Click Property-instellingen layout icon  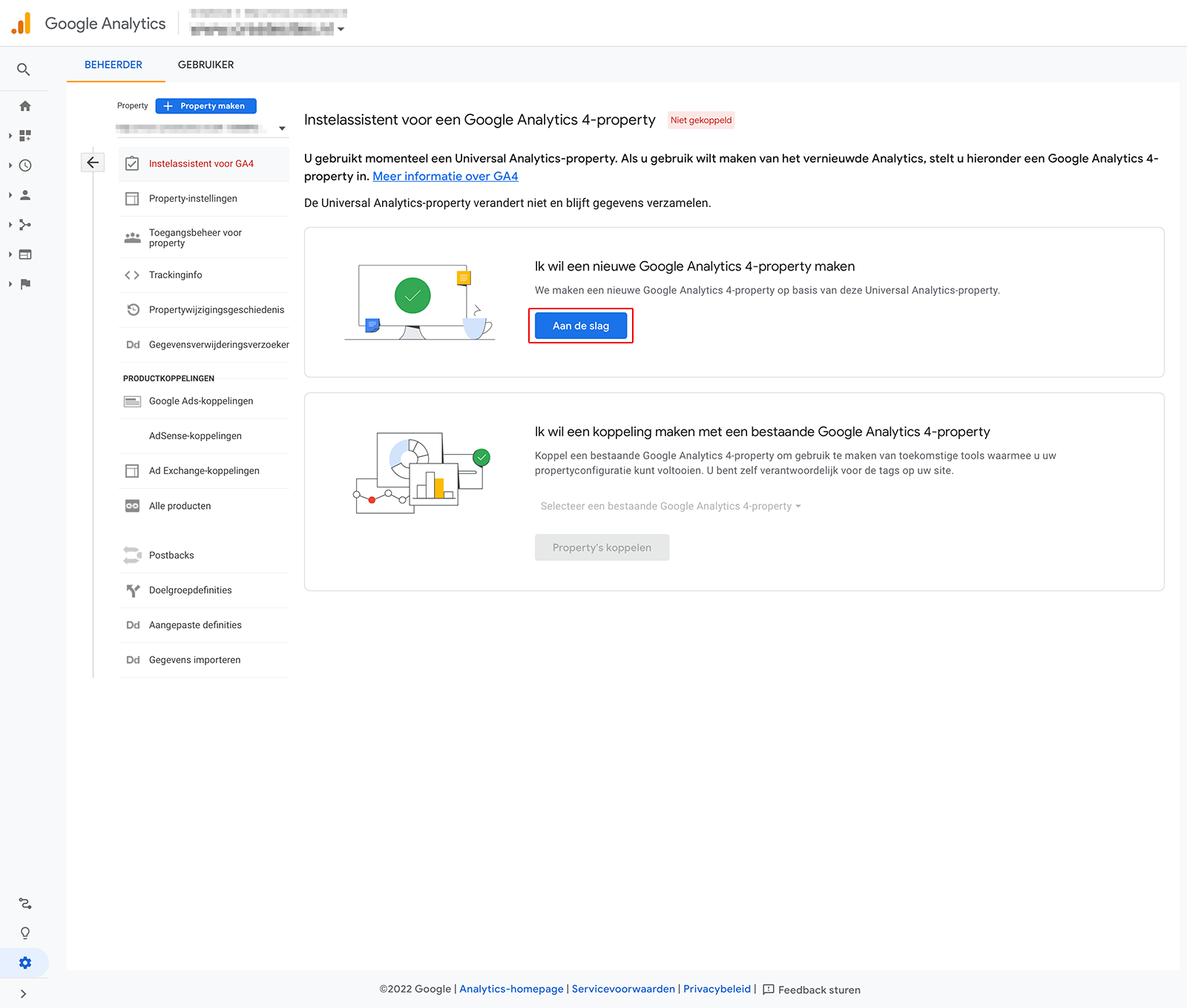132,199
